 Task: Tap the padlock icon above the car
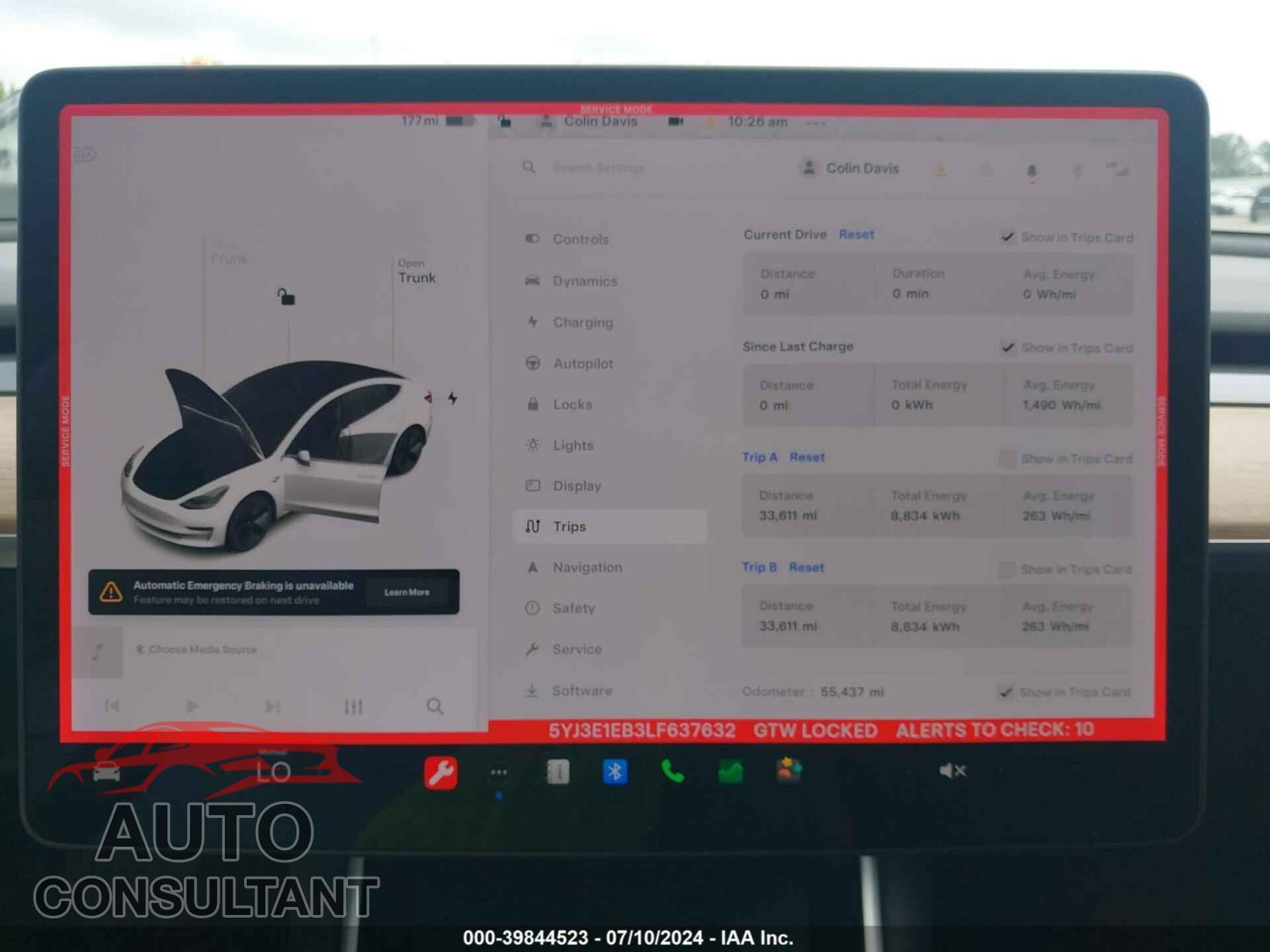(286, 297)
